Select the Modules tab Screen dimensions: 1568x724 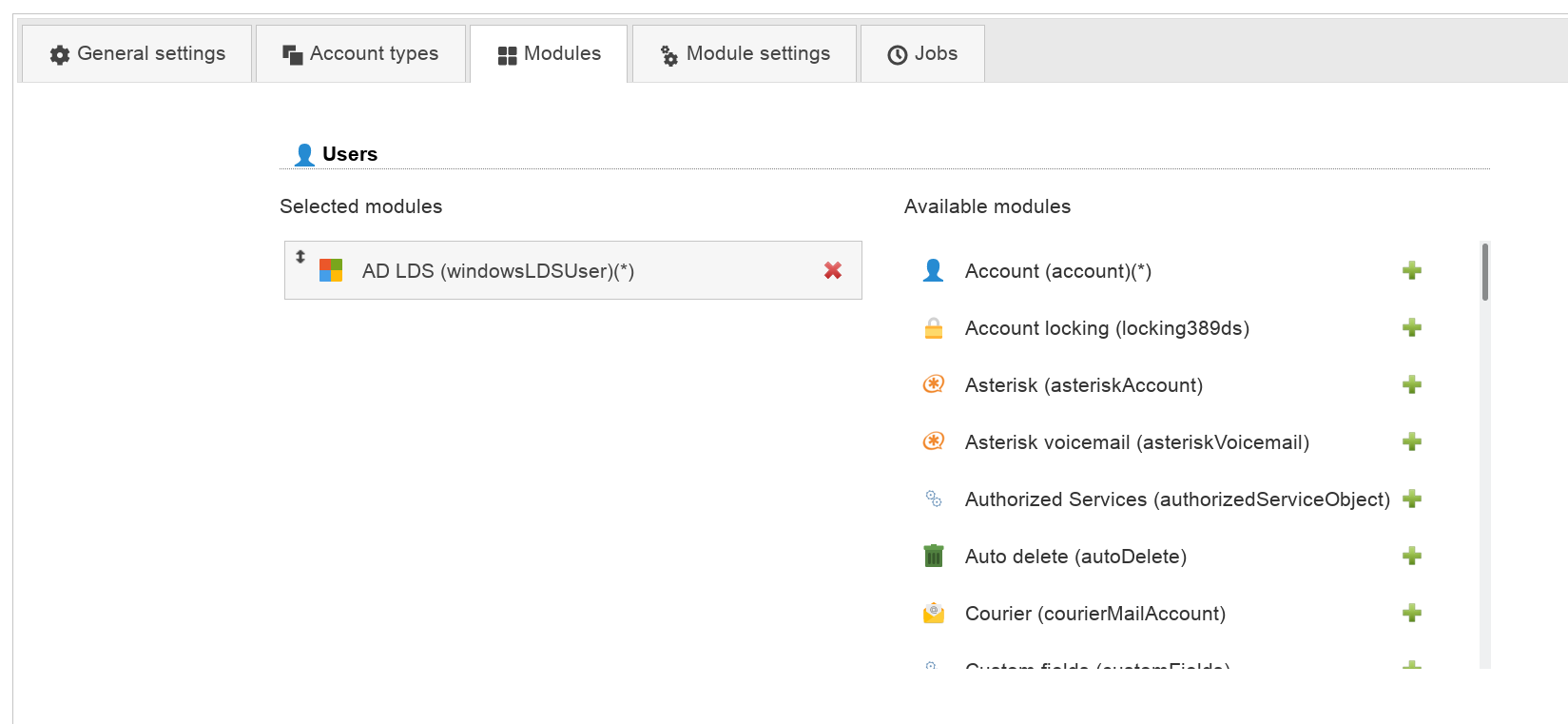click(x=549, y=54)
